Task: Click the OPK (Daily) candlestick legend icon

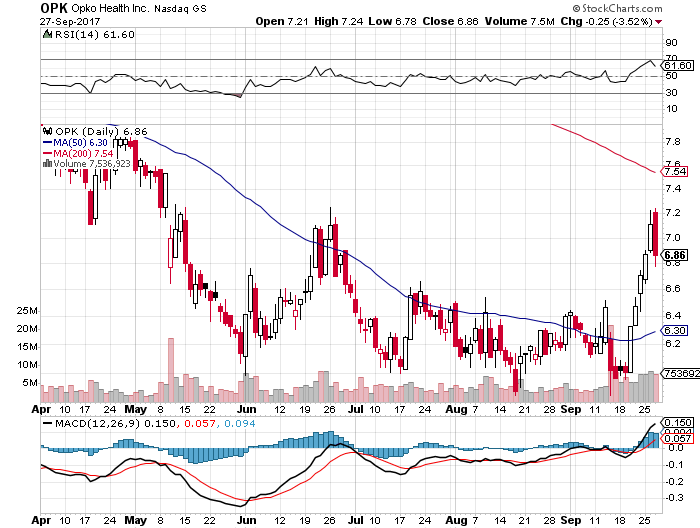Action: click(x=46, y=131)
